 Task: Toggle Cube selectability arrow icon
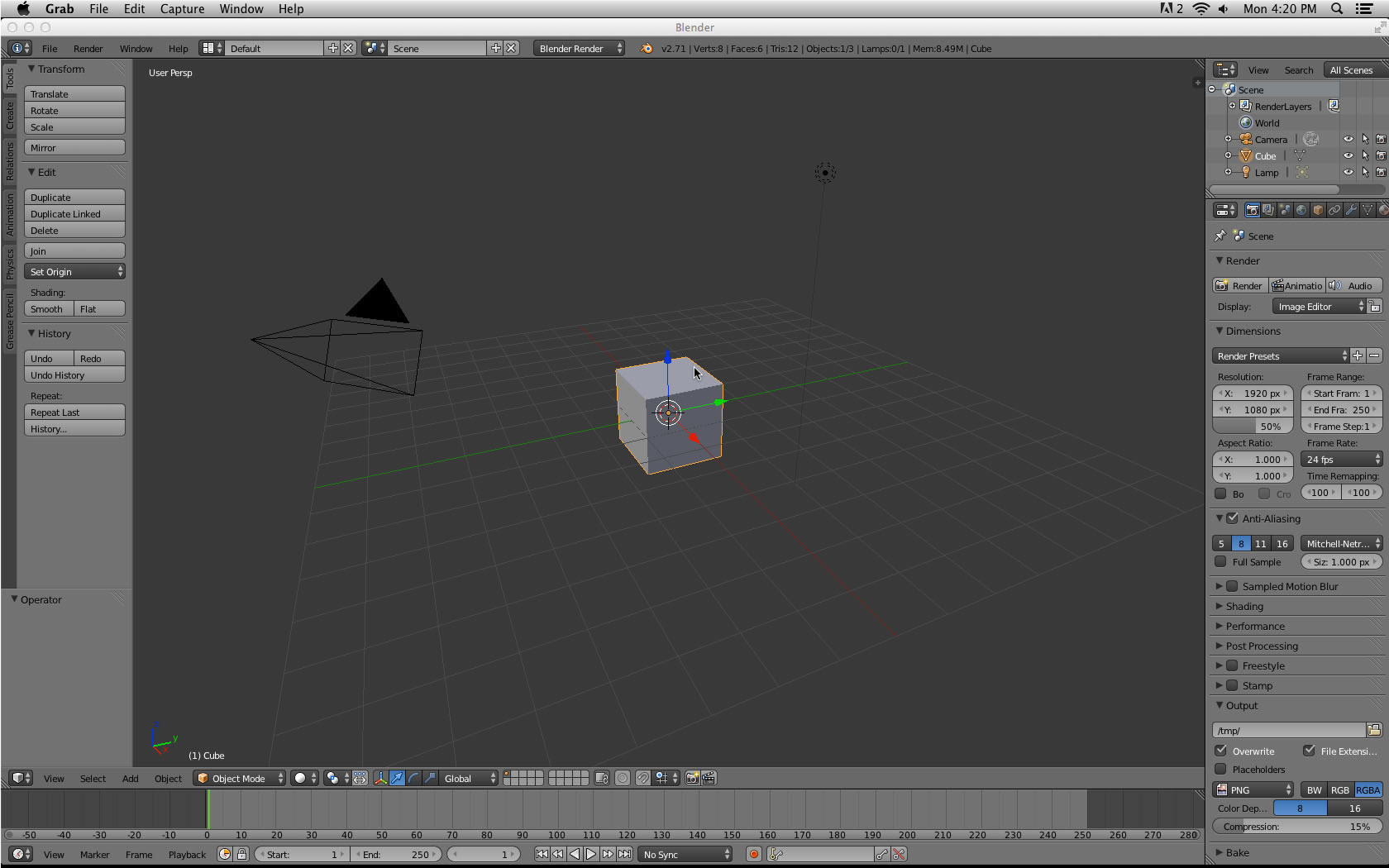click(1365, 155)
